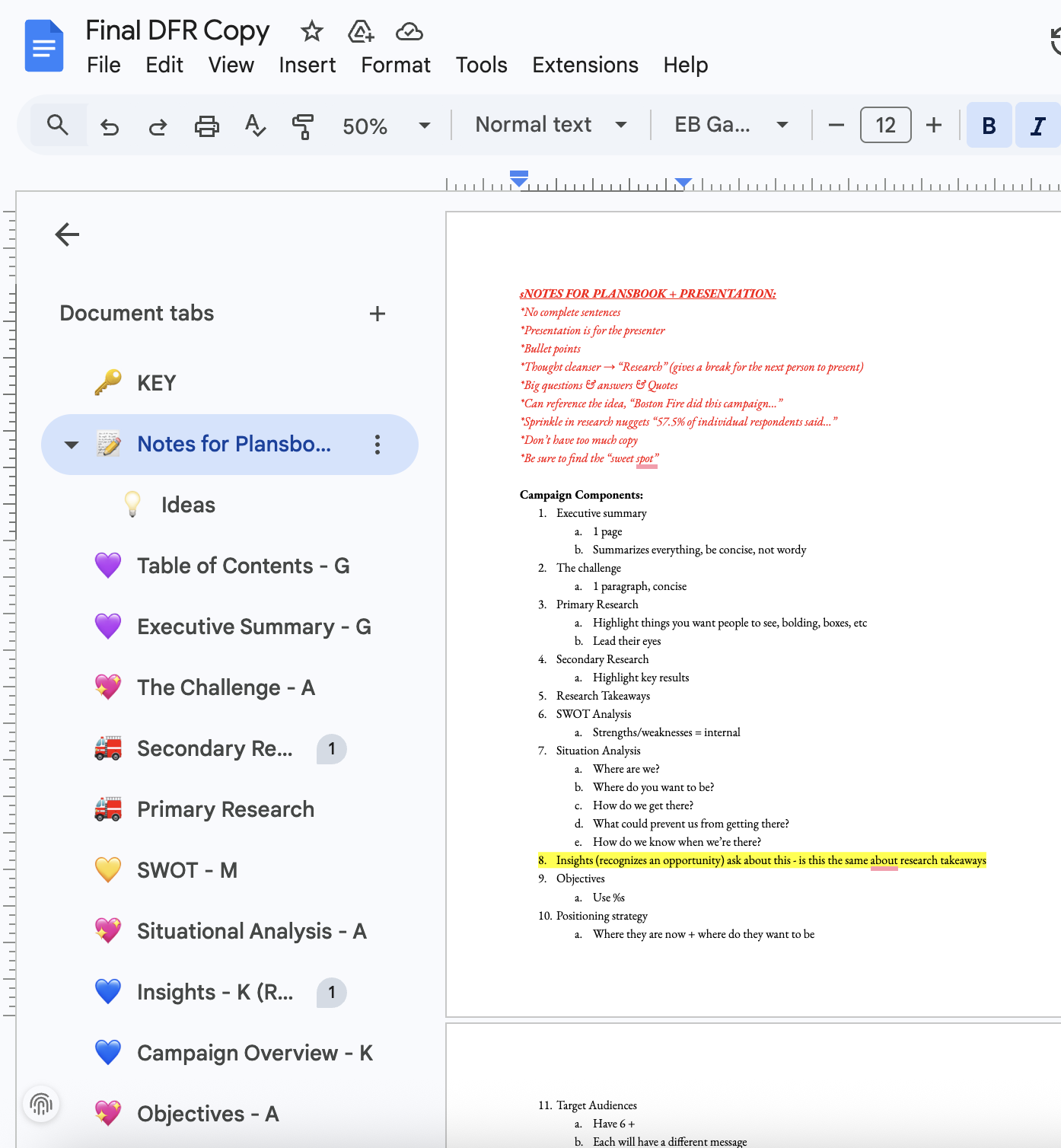Click the font size input field

click(x=885, y=125)
